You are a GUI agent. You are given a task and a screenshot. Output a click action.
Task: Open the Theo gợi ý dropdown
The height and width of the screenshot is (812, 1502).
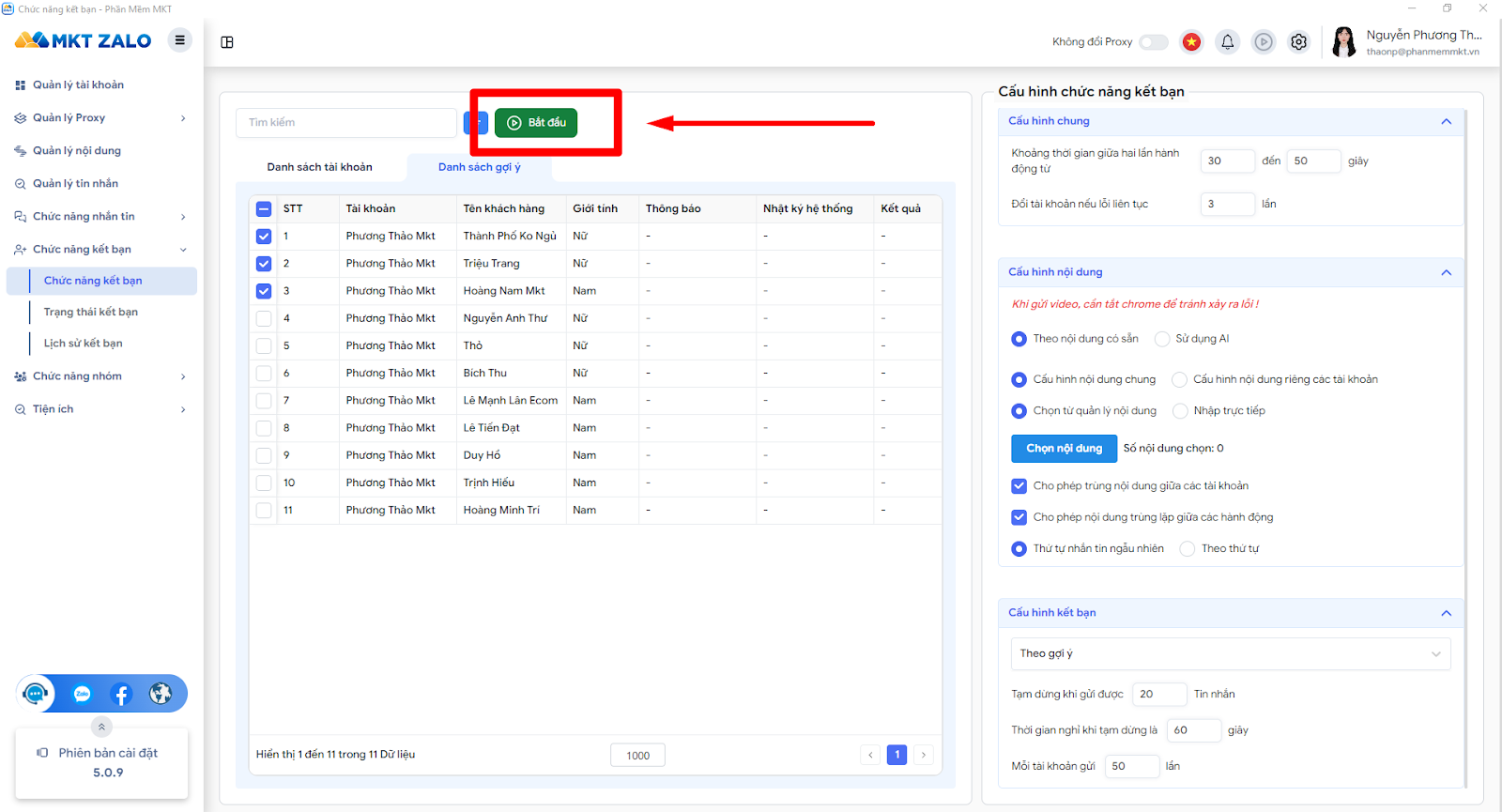1230,654
